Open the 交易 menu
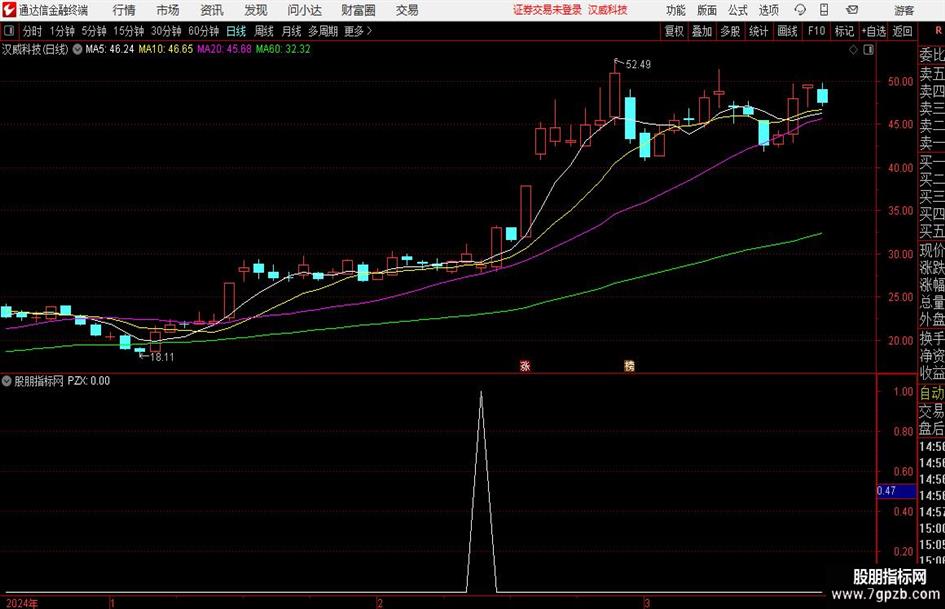Viewport: 945px width, 609px height. 407,10
